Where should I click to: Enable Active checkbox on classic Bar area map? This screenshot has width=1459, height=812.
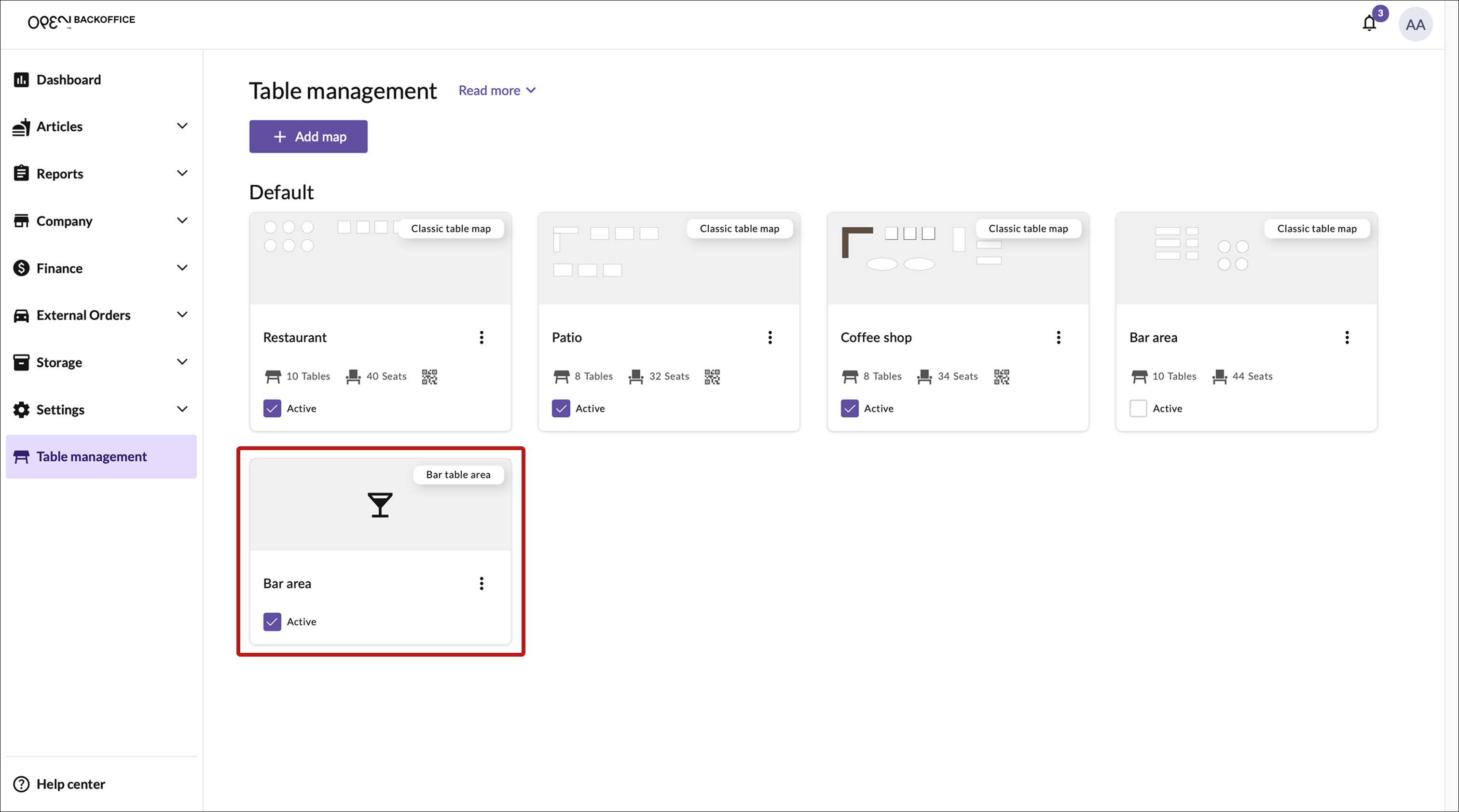coord(1138,408)
